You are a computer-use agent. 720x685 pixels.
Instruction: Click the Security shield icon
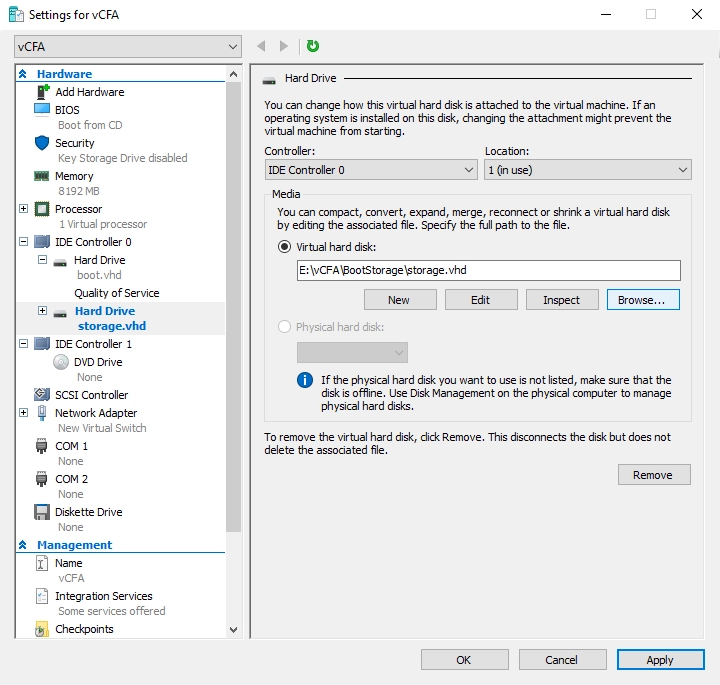click(42, 143)
